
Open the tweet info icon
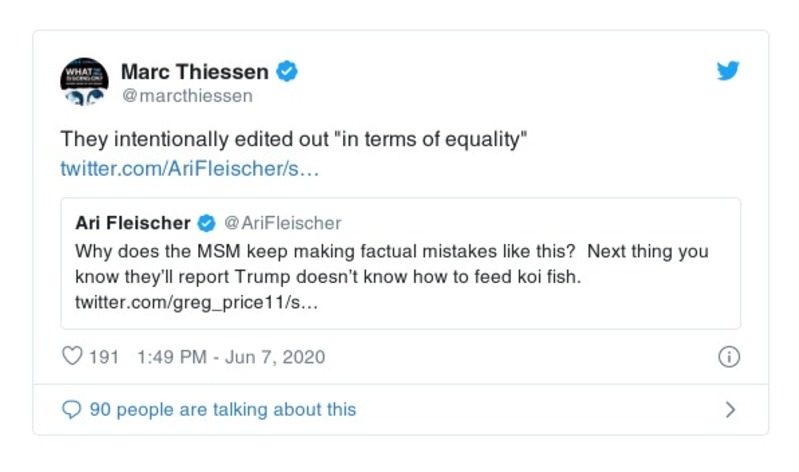tap(729, 357)
